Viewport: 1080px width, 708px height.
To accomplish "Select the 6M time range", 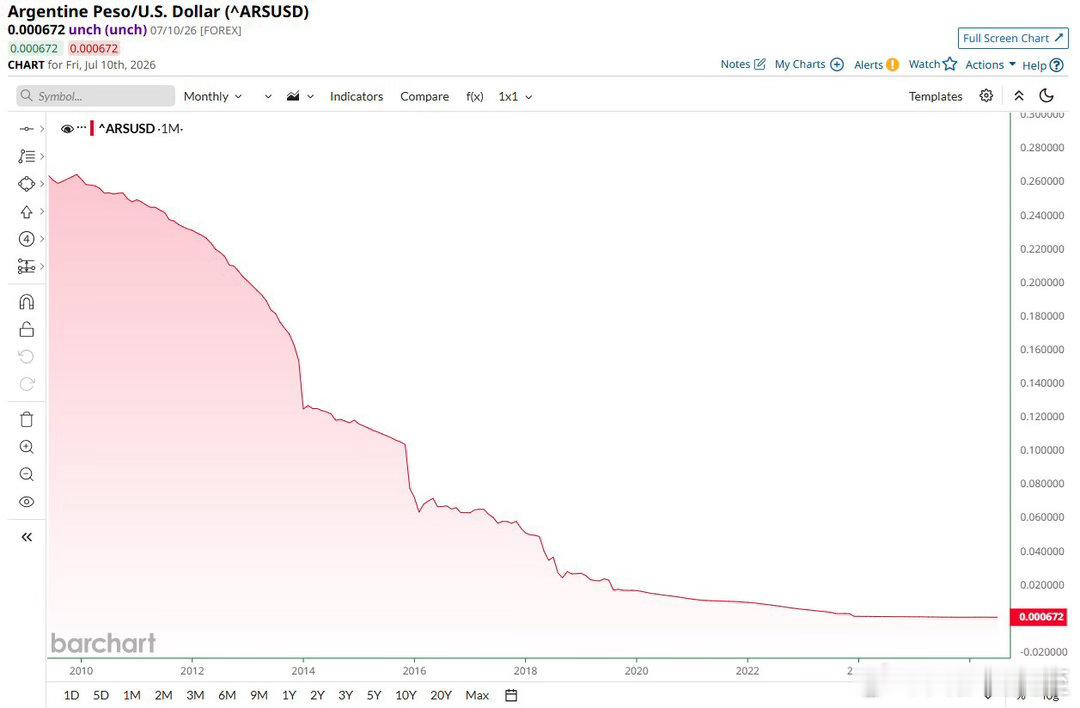I will 227,696.
